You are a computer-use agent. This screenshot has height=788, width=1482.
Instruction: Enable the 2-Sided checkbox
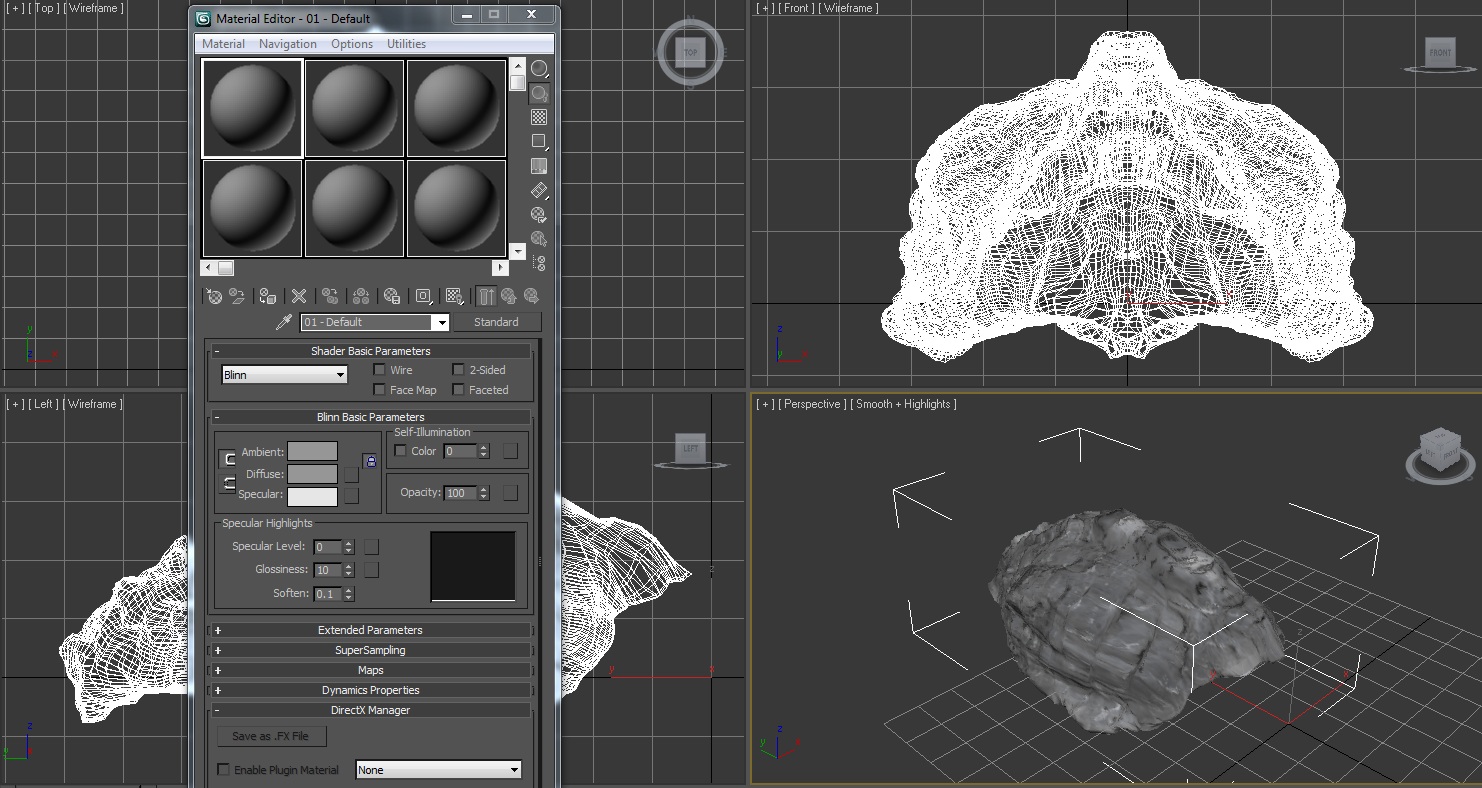click(x=459, y=370)
